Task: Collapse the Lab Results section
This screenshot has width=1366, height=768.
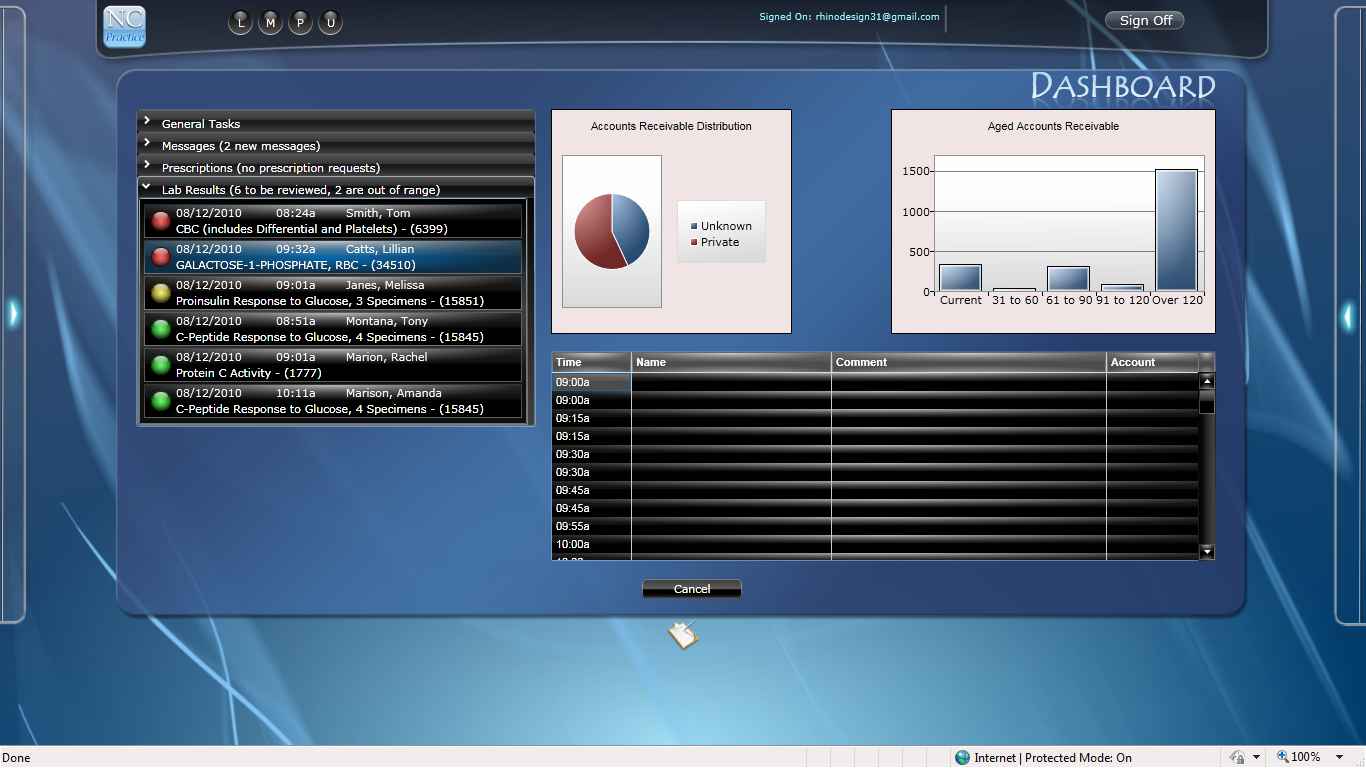Action: click(x=336, y=189)
